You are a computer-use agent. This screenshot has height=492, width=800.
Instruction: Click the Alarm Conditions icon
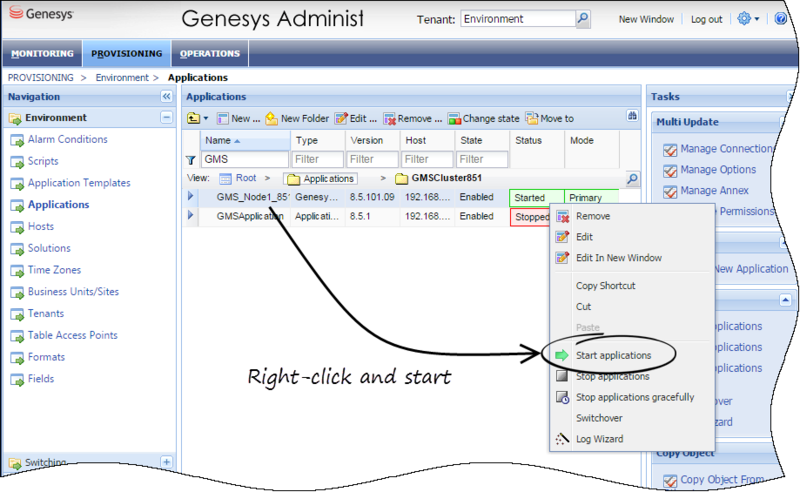click(17, 140)
